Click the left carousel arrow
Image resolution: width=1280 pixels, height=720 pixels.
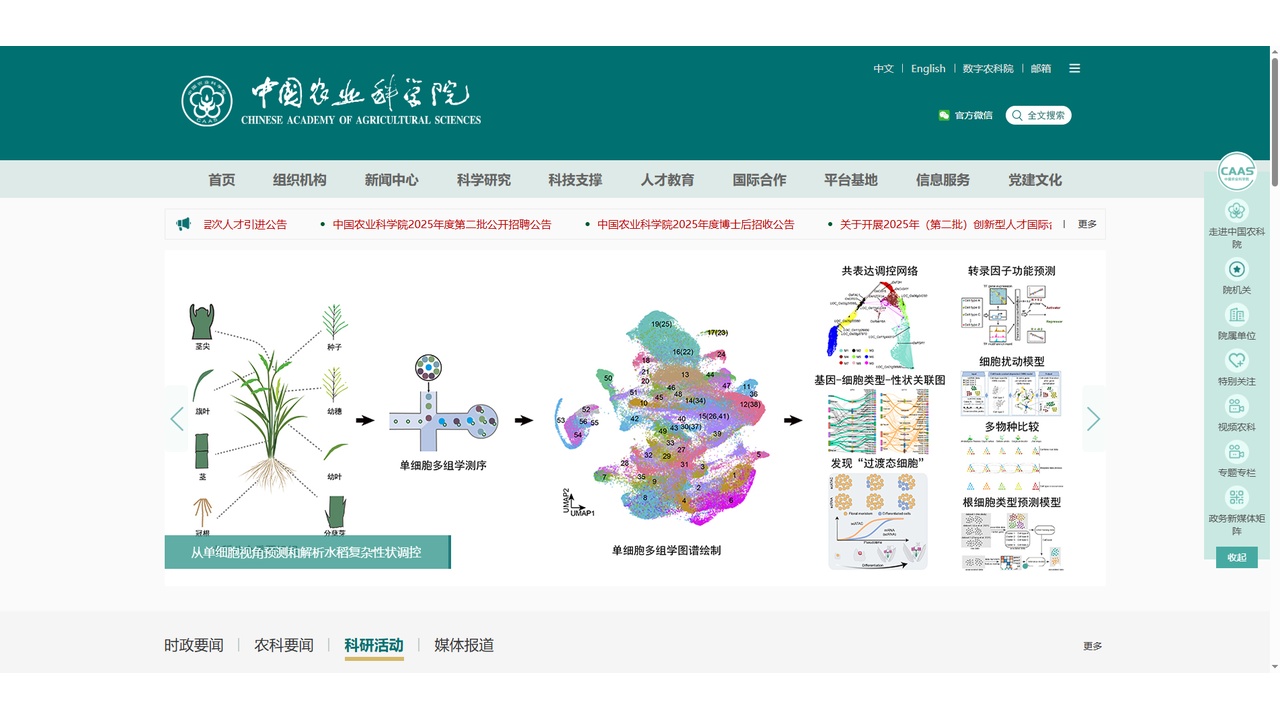176,419
